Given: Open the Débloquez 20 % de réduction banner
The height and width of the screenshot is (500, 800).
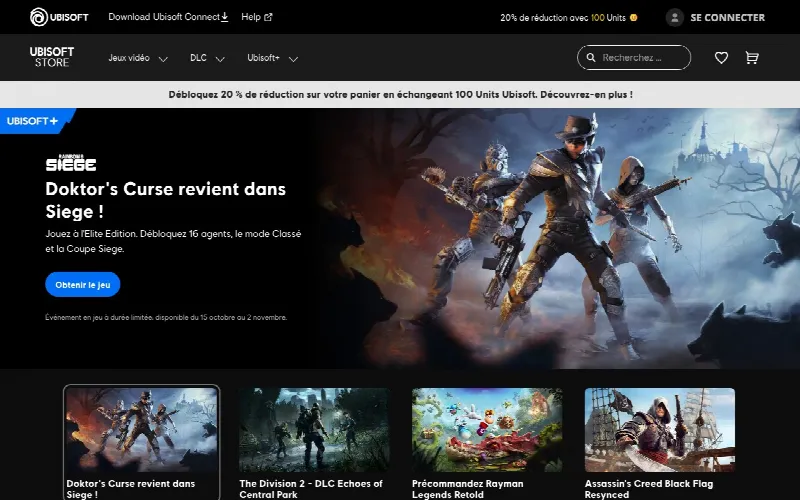Looking at the screenshot, I should (400, 94).
